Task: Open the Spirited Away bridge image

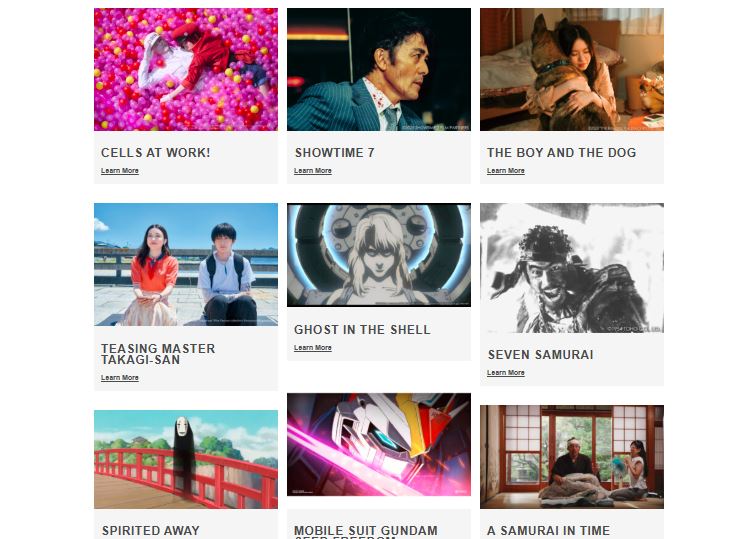Action: pos(186,459)
